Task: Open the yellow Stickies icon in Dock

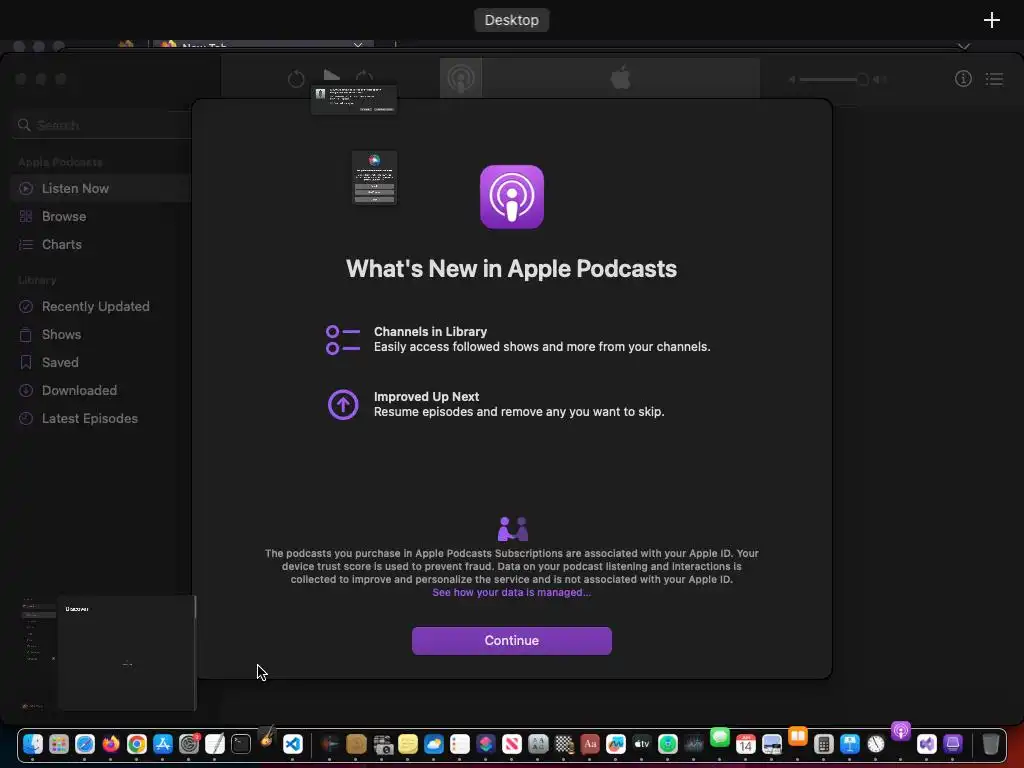Action: 408,744
